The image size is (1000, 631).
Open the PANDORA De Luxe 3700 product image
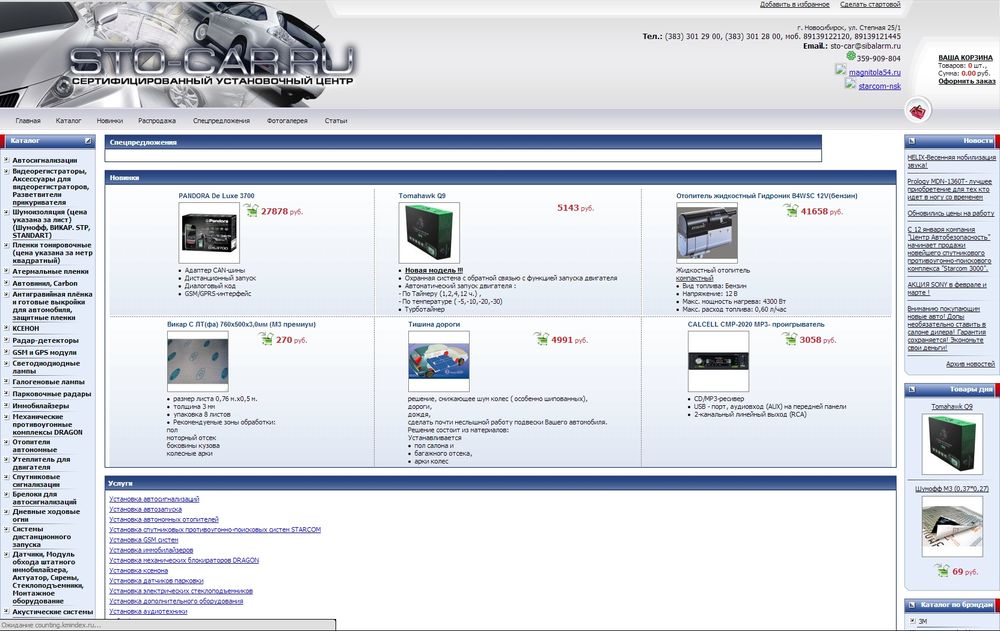click(x=209, y=233)
